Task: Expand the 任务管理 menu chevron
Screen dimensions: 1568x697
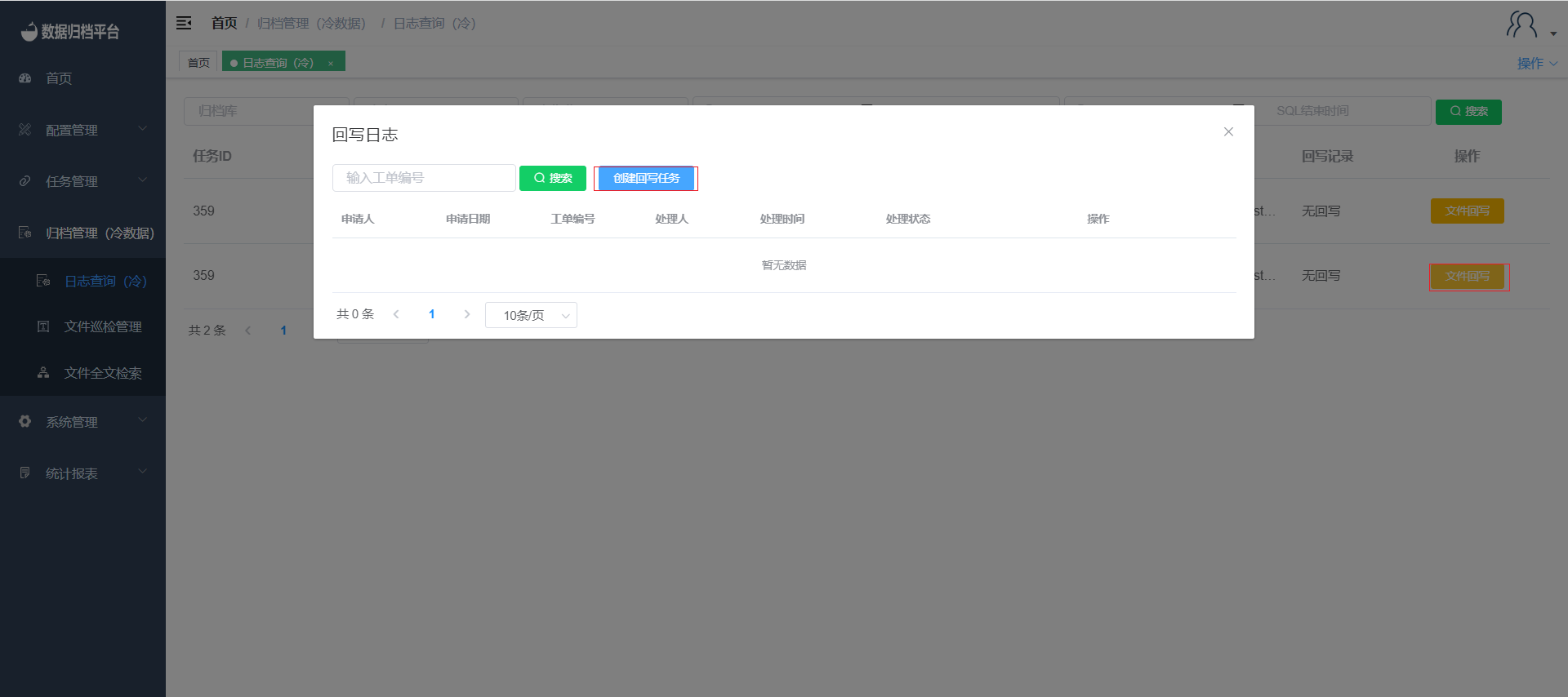Action: pyautogui.click(x=143, y=180)
